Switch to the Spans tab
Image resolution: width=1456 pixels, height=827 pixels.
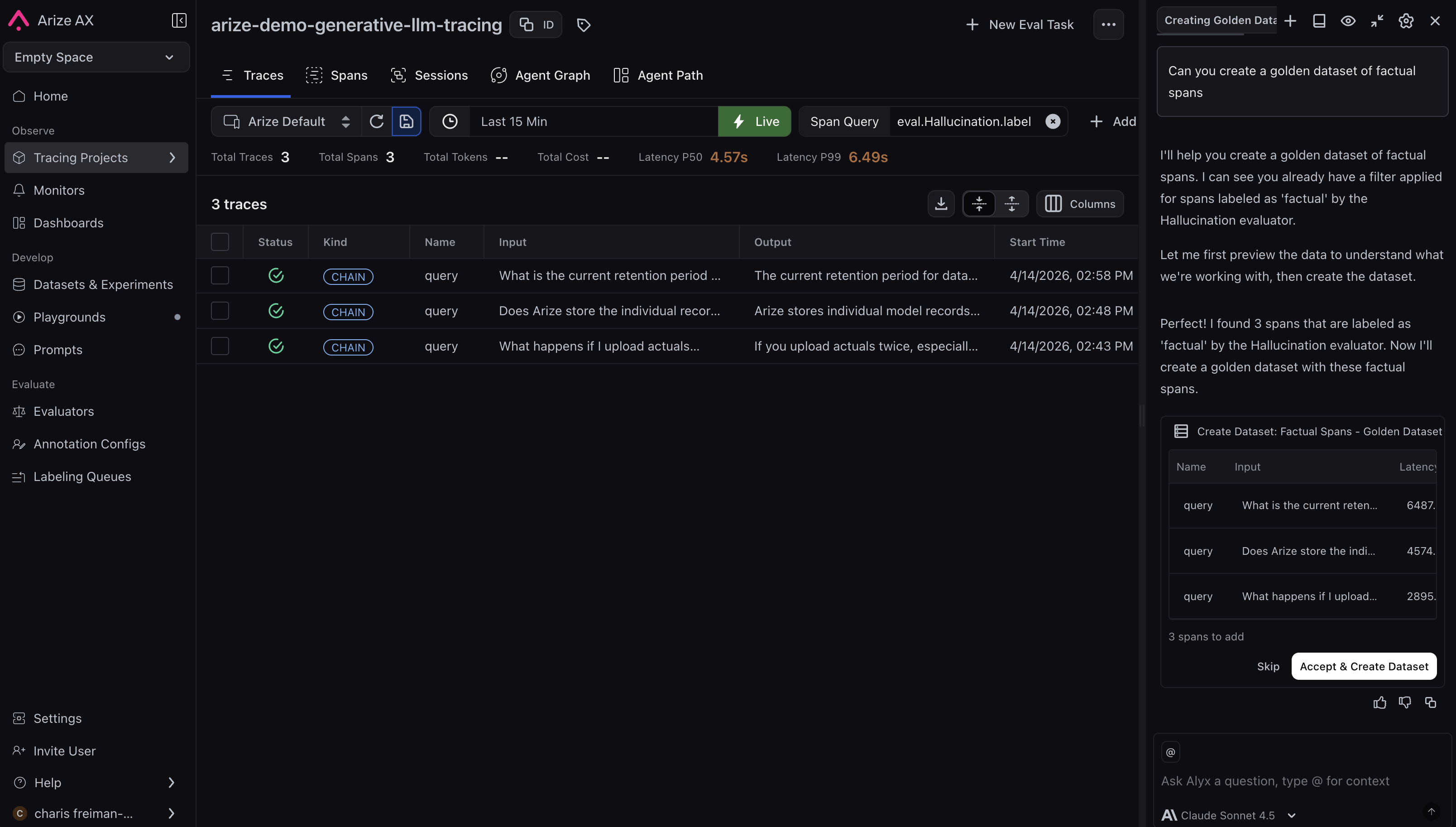(337, 75)
